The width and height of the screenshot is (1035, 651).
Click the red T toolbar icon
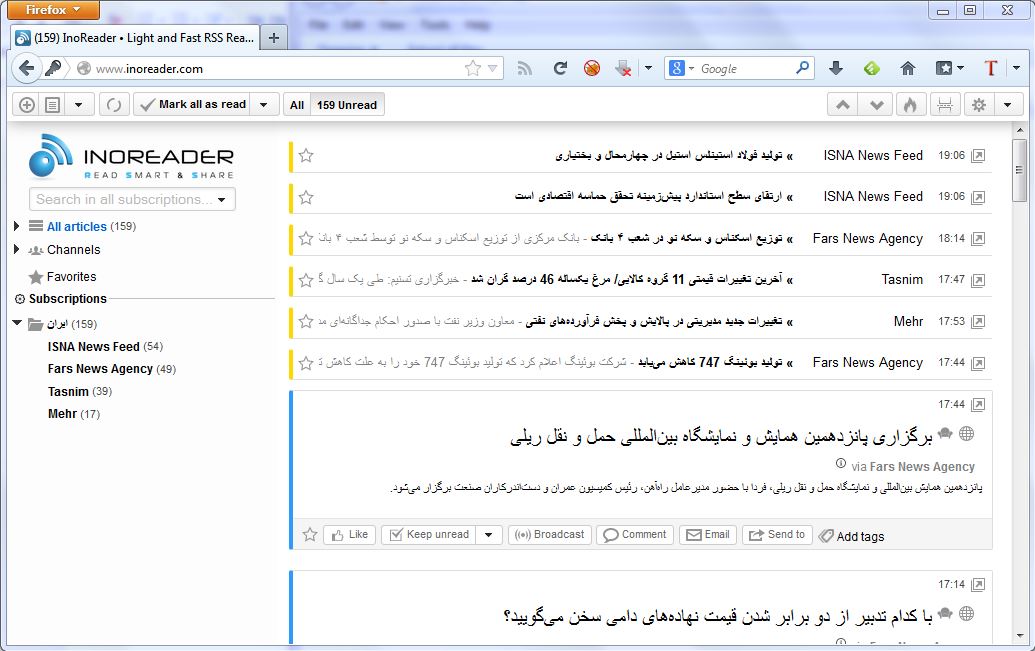tap(990, 68)
